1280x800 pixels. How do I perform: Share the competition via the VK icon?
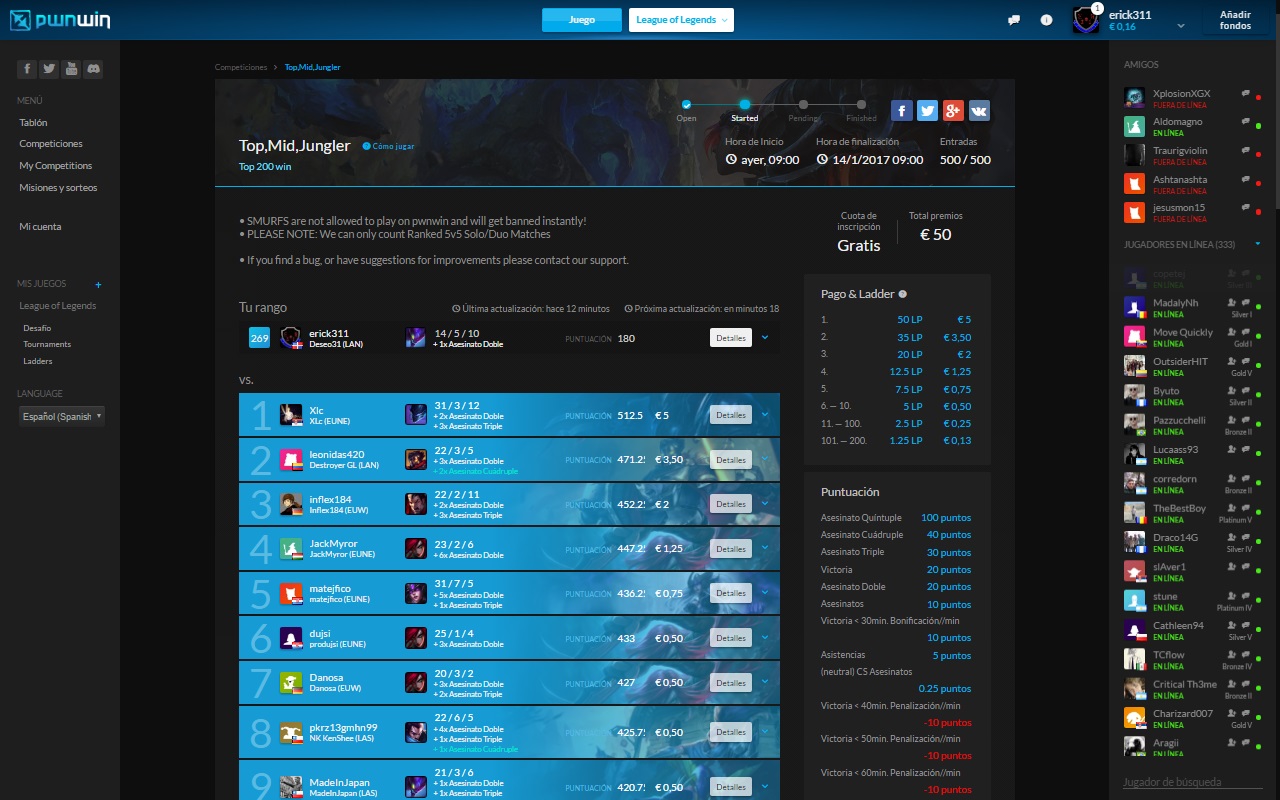[x=979, y=110]
